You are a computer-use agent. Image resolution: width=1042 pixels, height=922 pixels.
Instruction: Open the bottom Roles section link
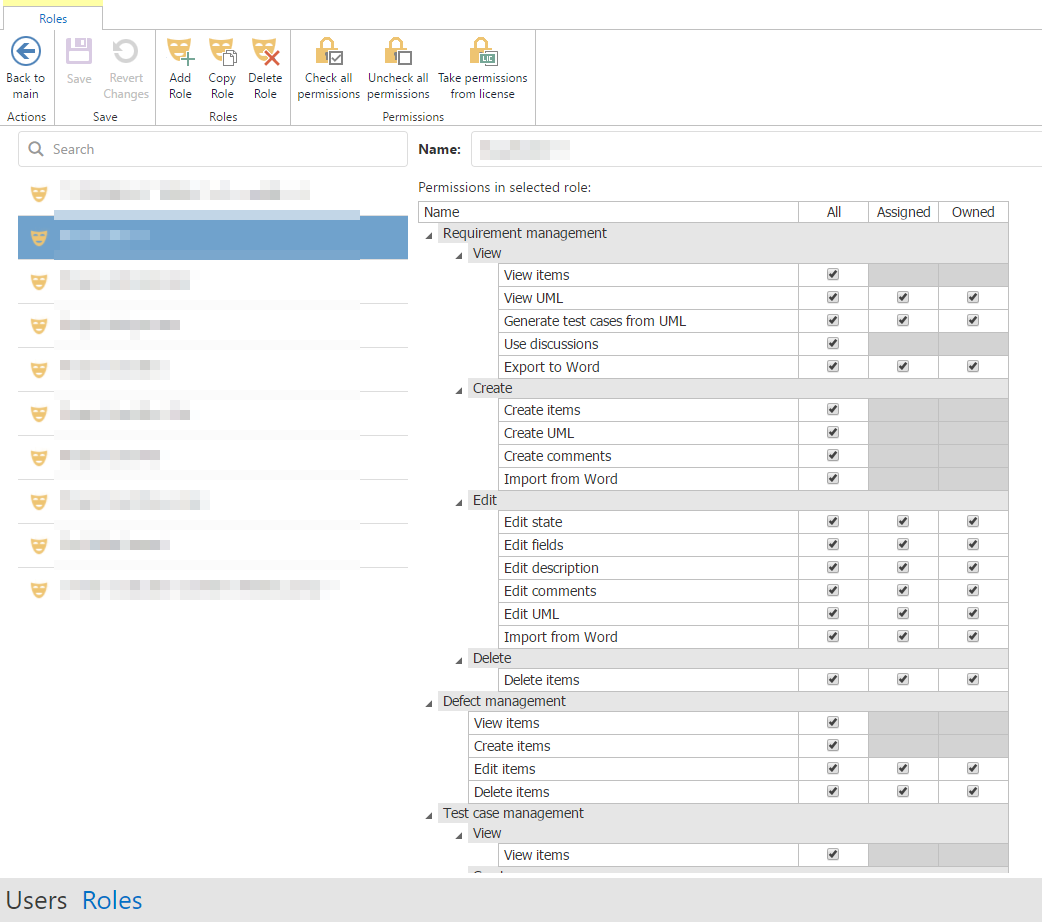coord(112,900)
